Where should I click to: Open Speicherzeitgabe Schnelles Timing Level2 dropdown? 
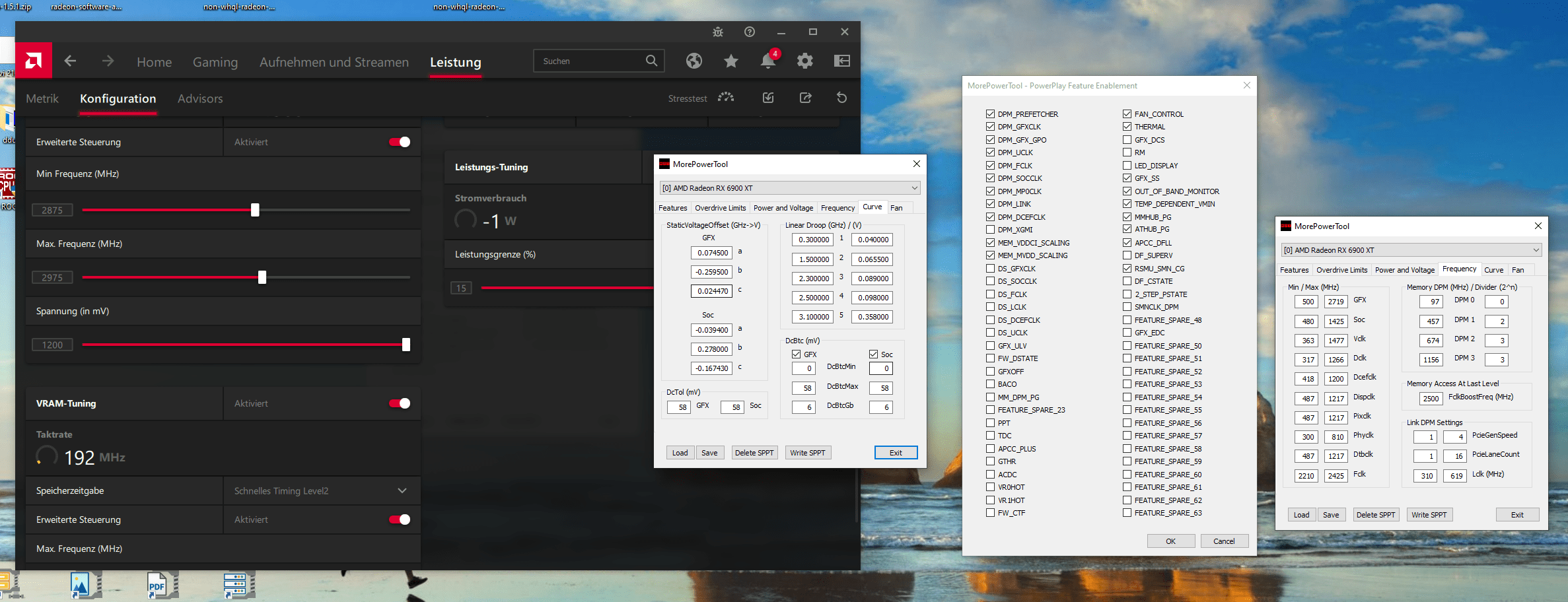click(322, 490)
